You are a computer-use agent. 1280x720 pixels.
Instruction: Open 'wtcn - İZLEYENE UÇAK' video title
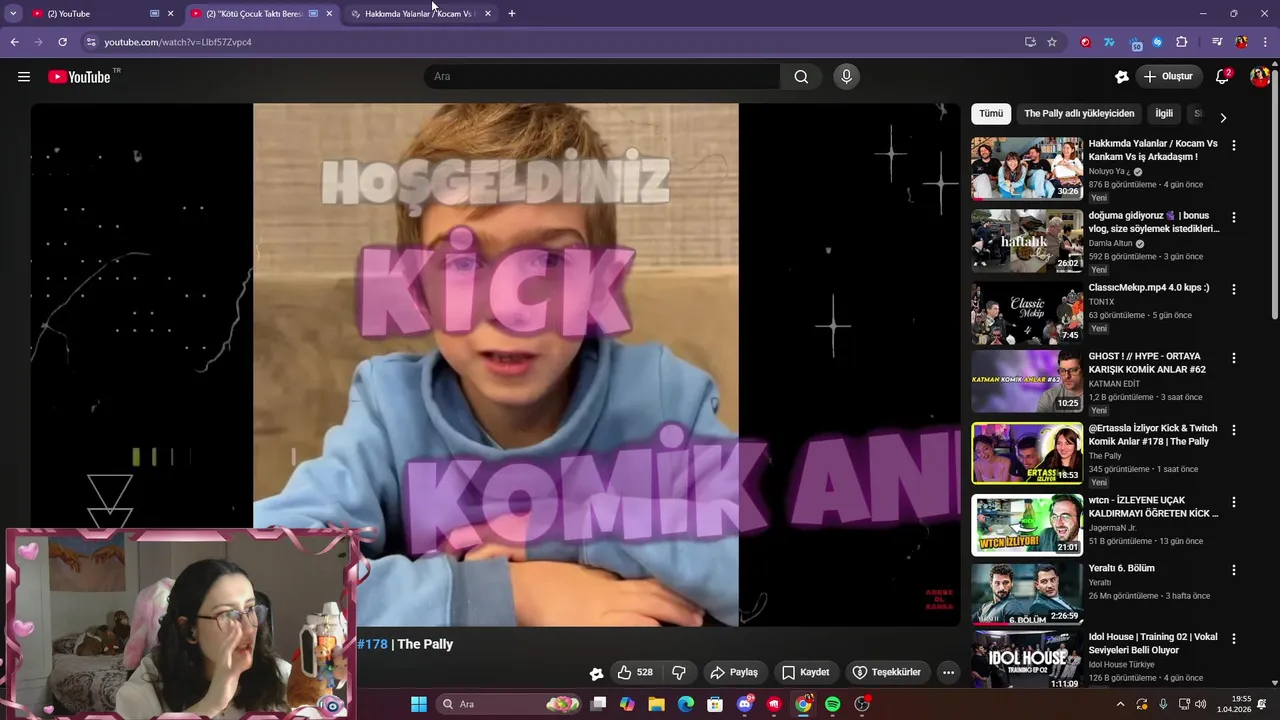click(x=1154, y=507)
